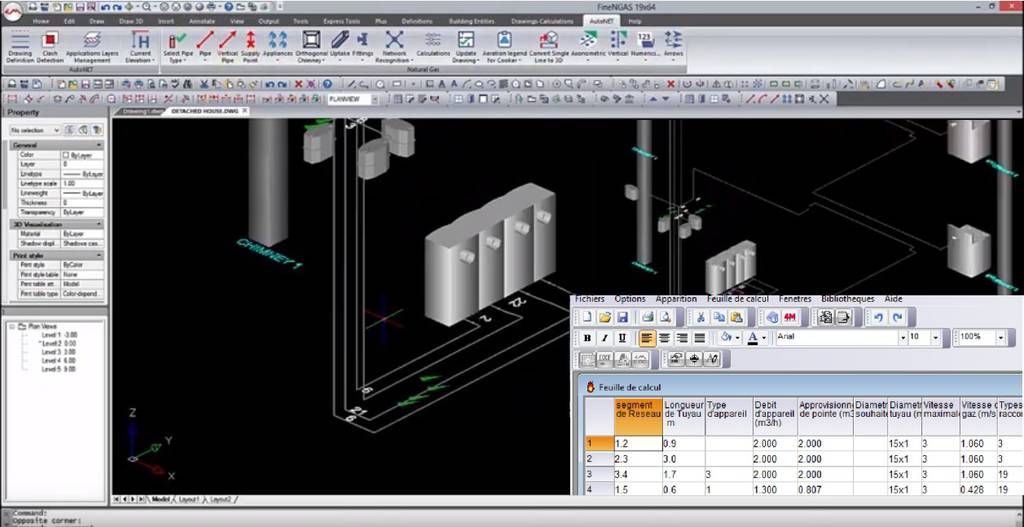Enable justified text alignment
Image resolution: width=1024 pixels, height=527 pixels.
tap(699, 338)
